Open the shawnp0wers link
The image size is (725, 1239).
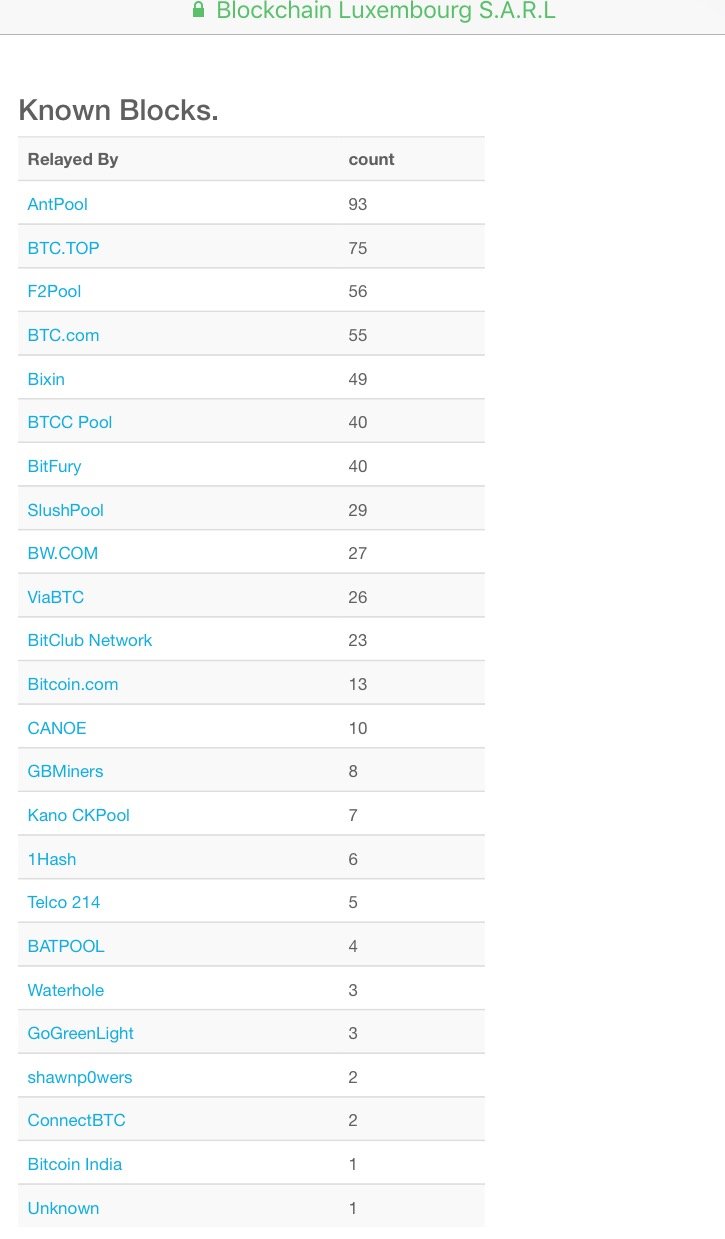(80, 1077)
